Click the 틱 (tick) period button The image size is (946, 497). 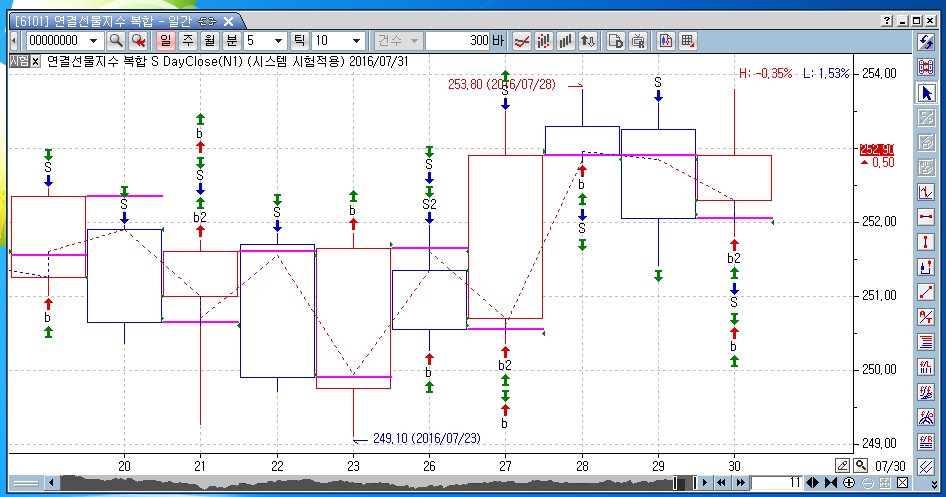[x=299, y=41]
